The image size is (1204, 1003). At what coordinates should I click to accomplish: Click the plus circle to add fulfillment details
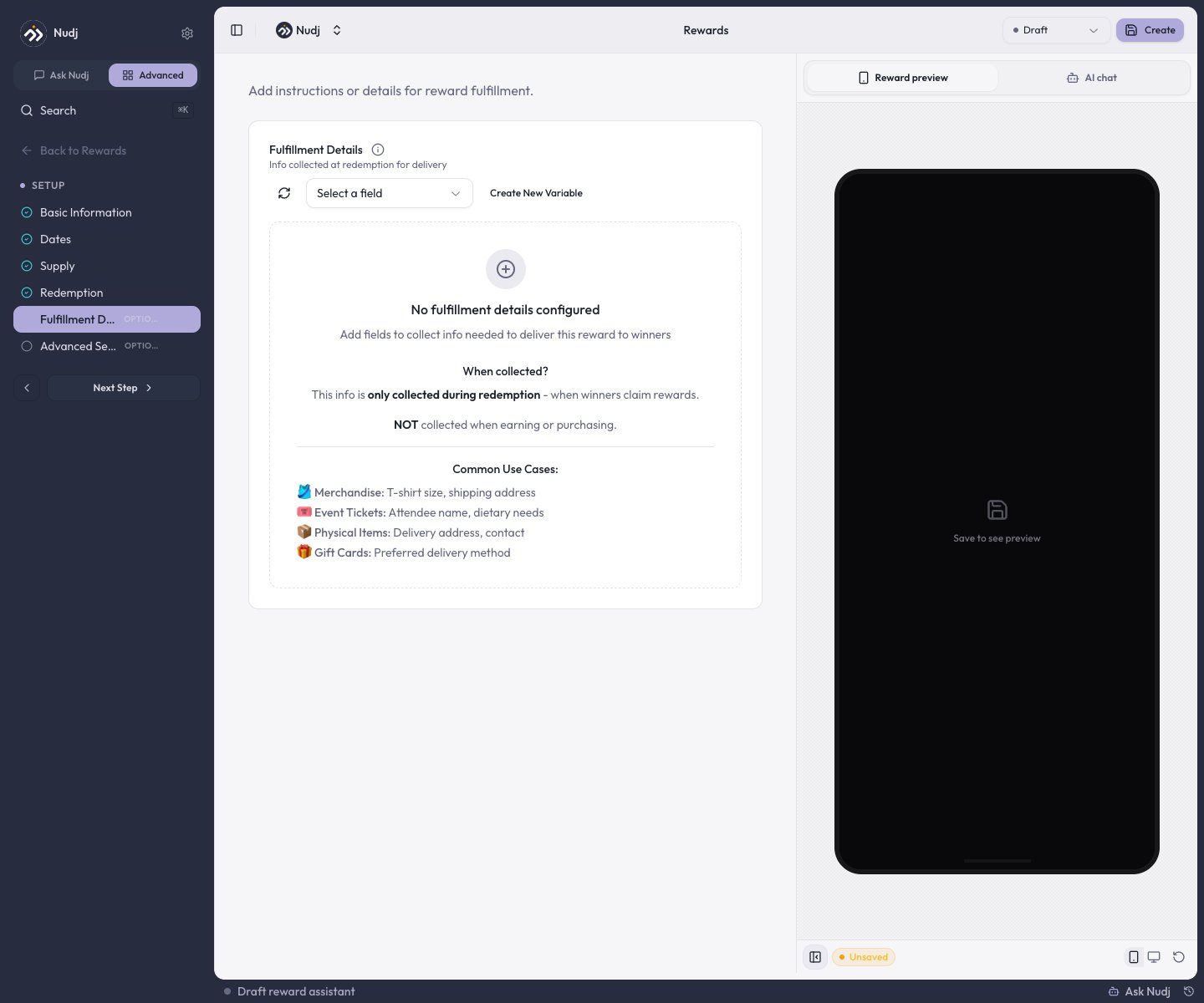click(506, 269)
